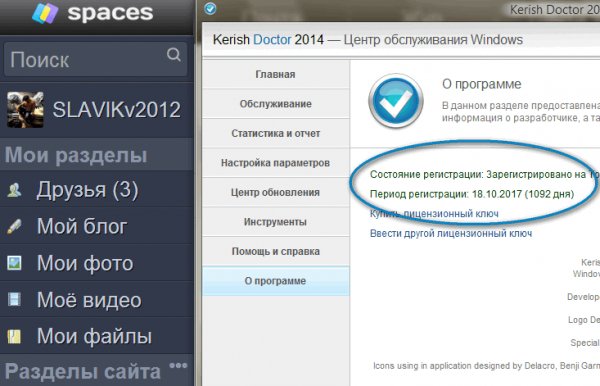The image size is (600, 386).
Task: Switch to Центр обновления tab
Action: tap(276, 192)
